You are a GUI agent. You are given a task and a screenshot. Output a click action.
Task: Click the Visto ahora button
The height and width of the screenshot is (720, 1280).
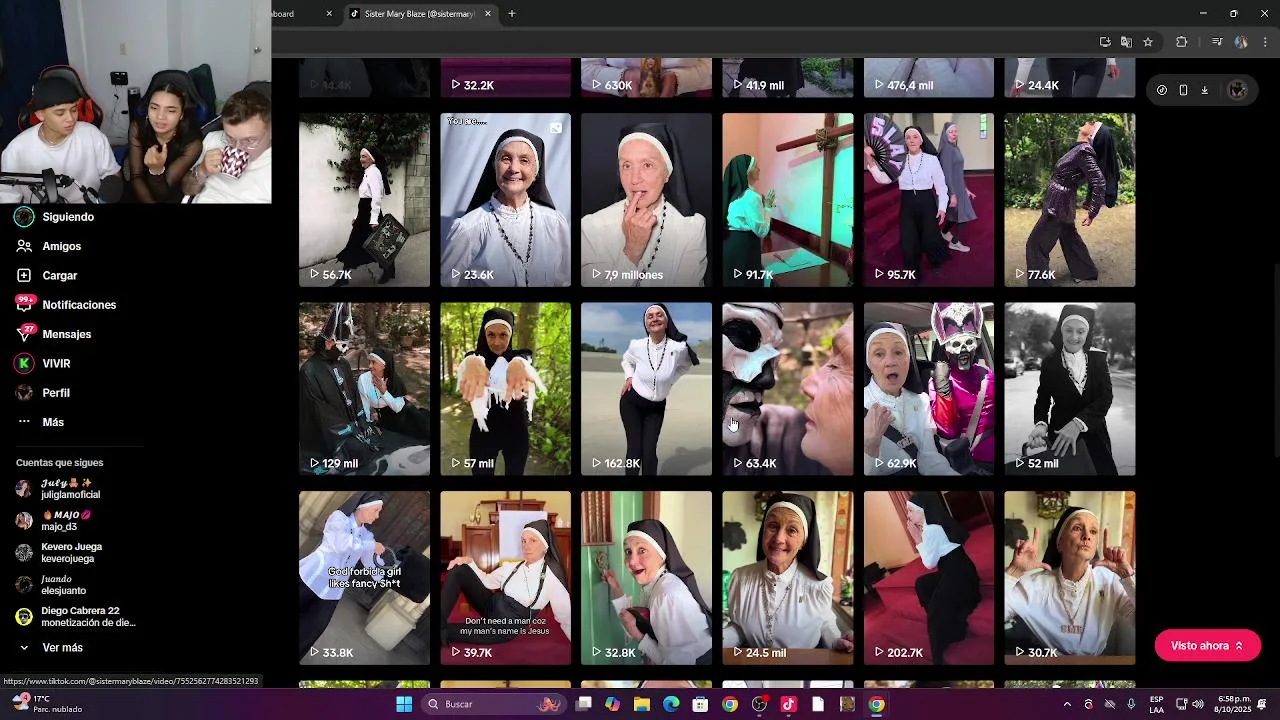pyautogui.click(x=1207, y=646)
